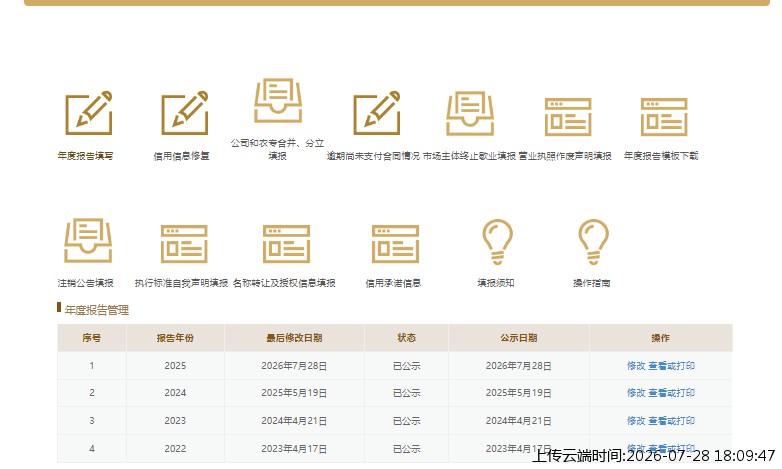Screen dimensions: 782x469
Task: Select the 2025 report year cell
Action: [x=175, y=366]
